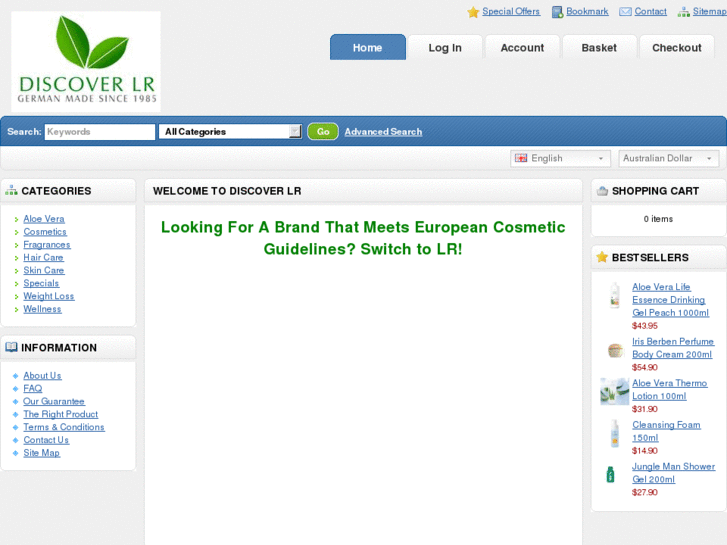Screen dimensions: 727x545
Task: Click the $43.95 price text
Action: pos(644,326)
